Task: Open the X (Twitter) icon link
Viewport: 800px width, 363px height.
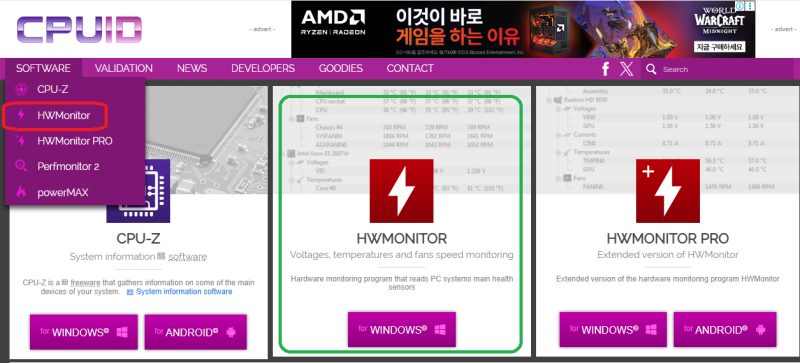Action: (627, 69)
